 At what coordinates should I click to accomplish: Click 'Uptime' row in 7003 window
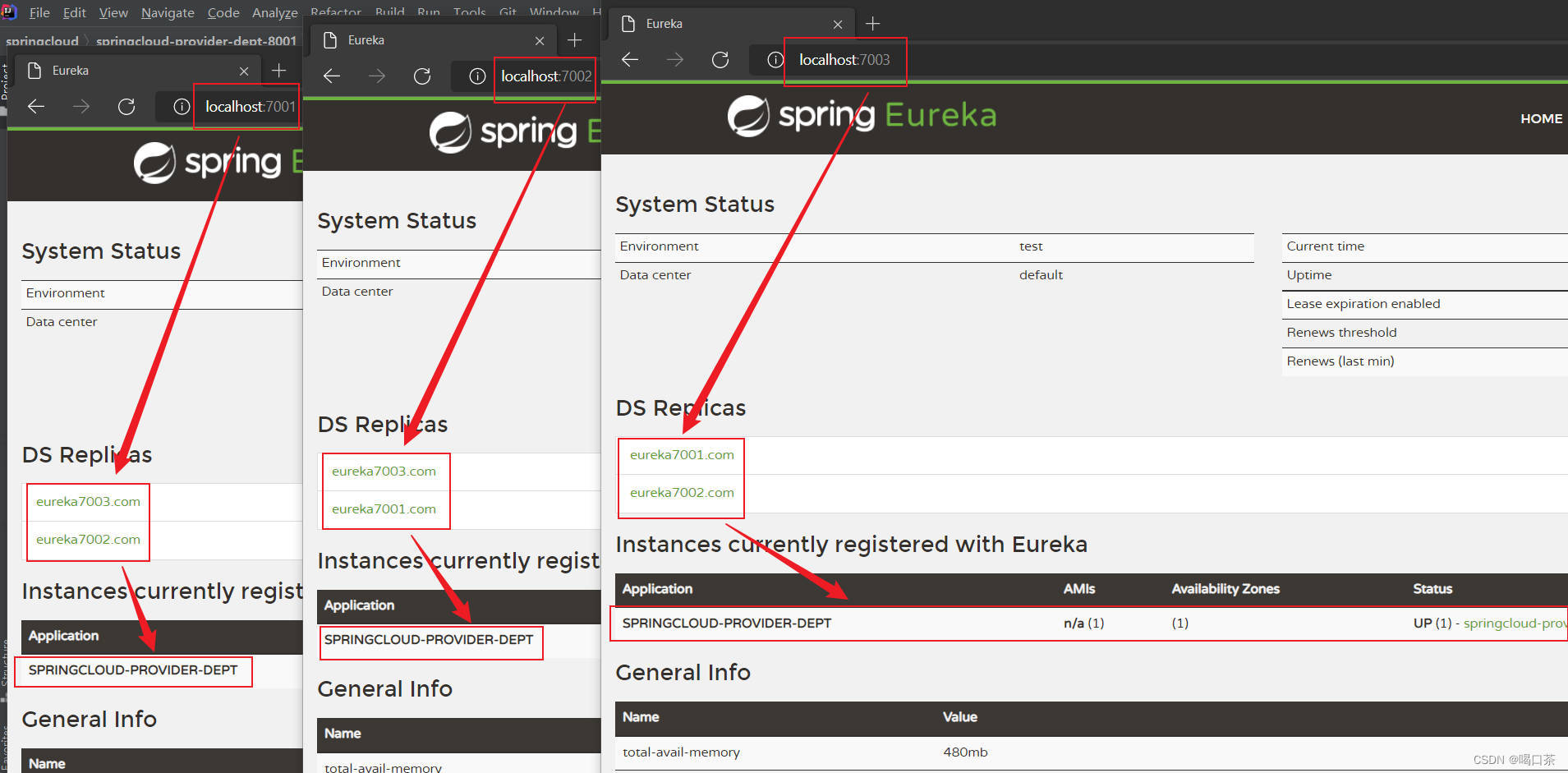point(1425,275)
